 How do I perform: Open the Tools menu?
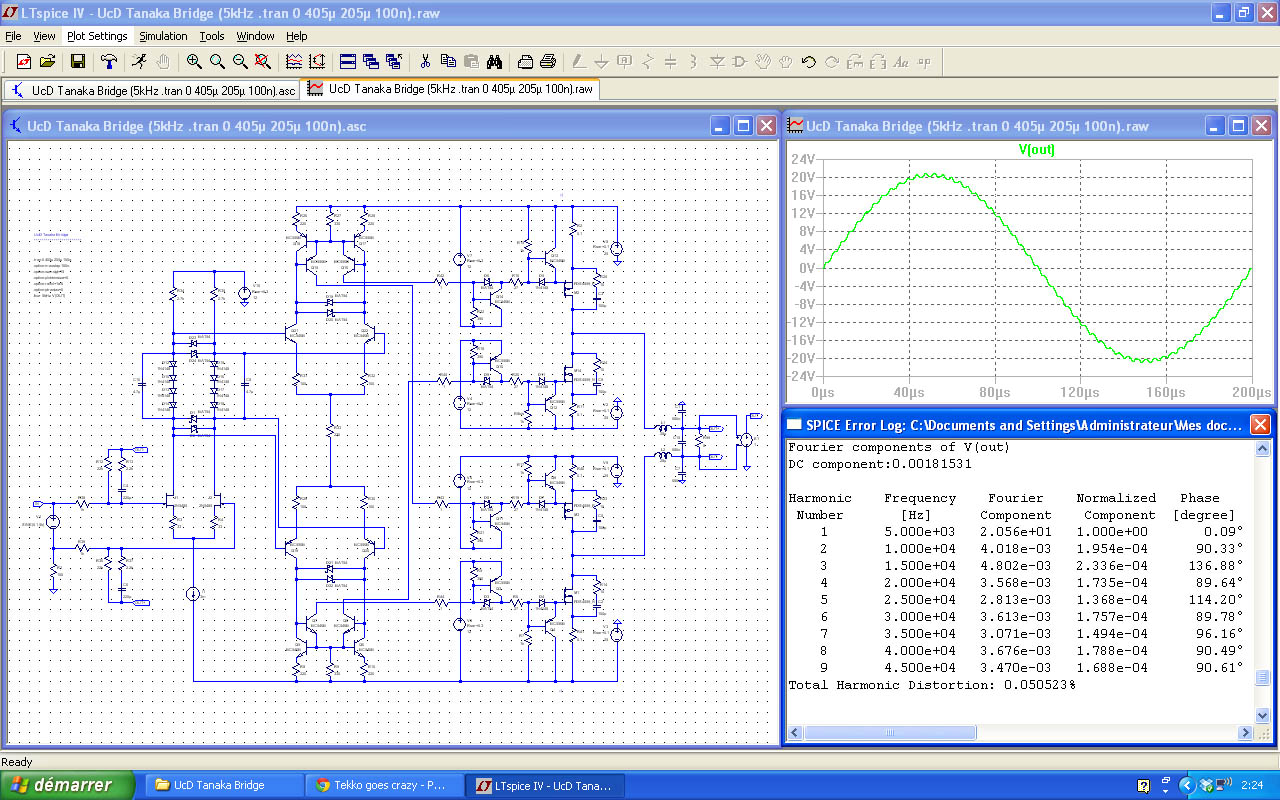click(212, 36)
